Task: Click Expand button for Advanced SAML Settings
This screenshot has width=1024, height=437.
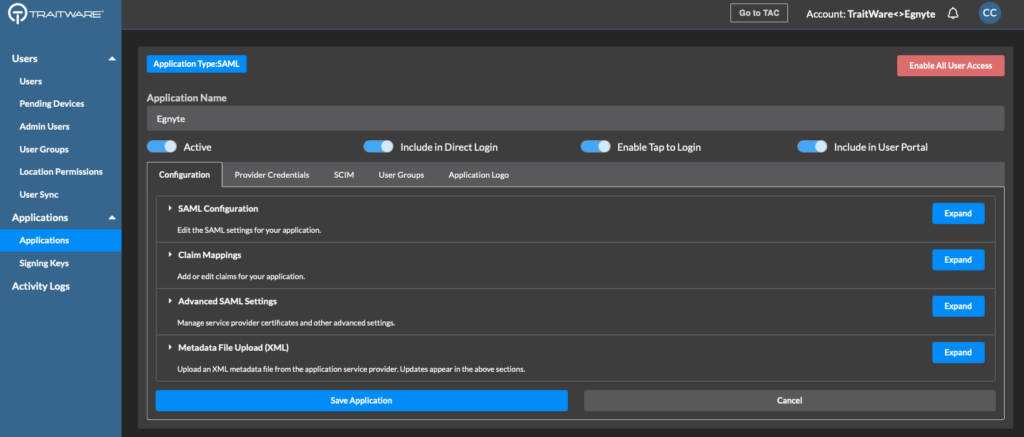Action: click(958, 306)
